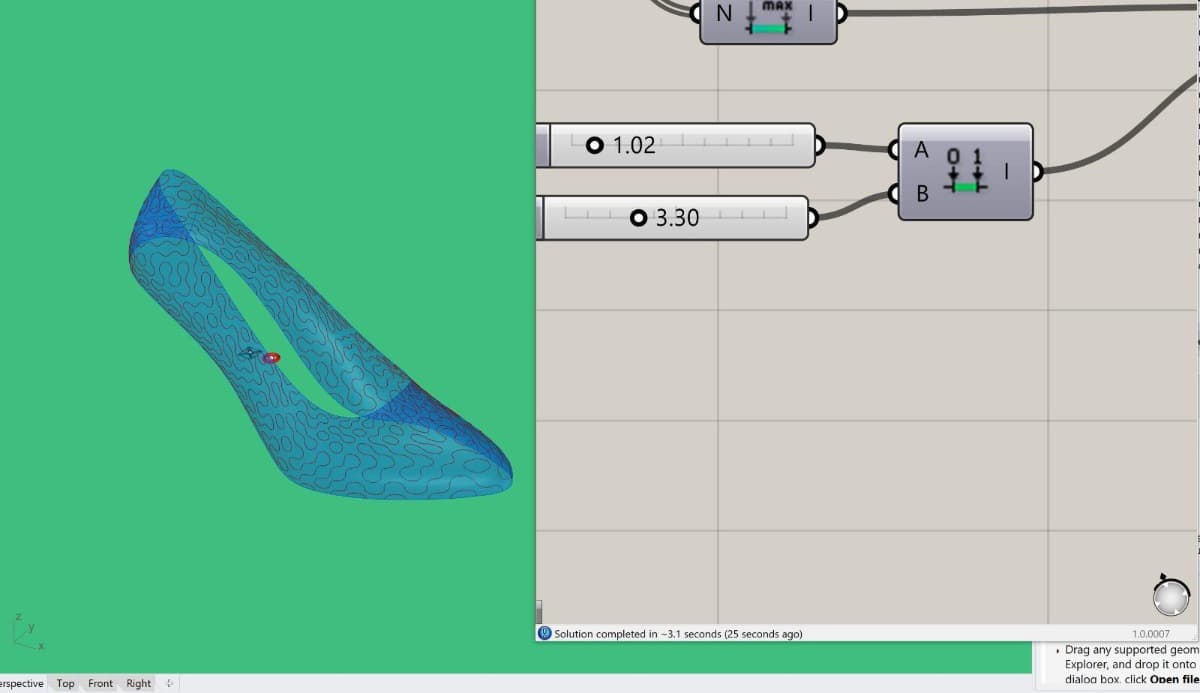
Task: Switch to the Front viewport tab
Action: coord(100,683)
